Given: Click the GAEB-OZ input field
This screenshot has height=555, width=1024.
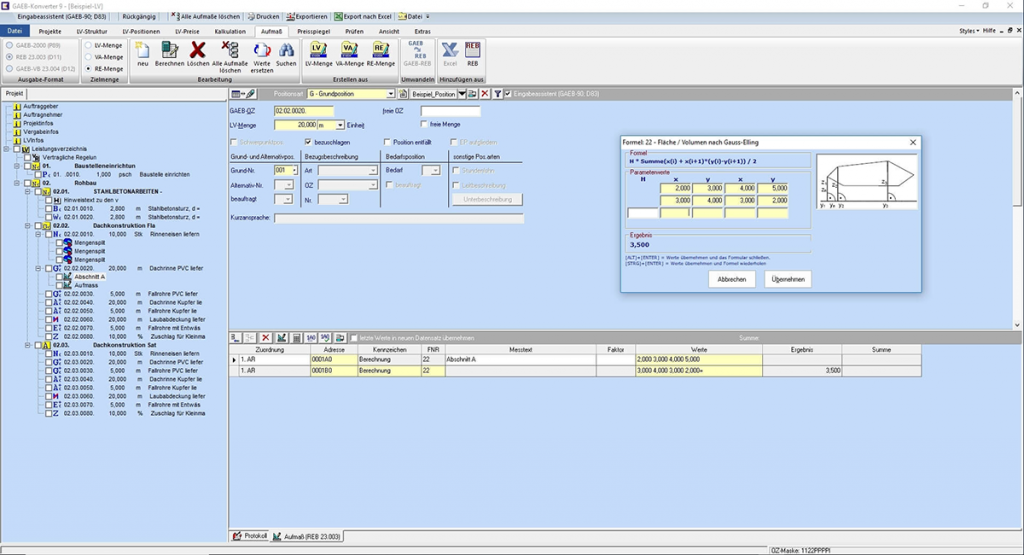Looking at the screenshot, I should pos(304,111).
